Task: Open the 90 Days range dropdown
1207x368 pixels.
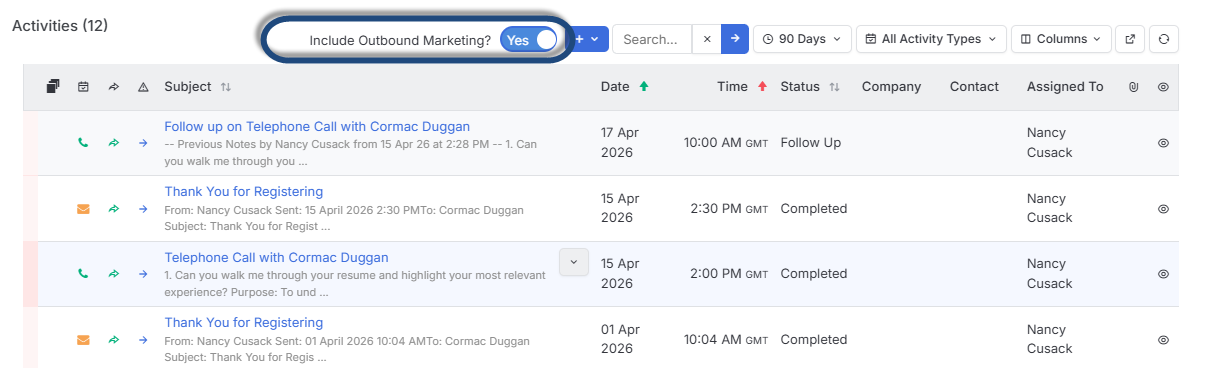Action: [x=802, y=39]
